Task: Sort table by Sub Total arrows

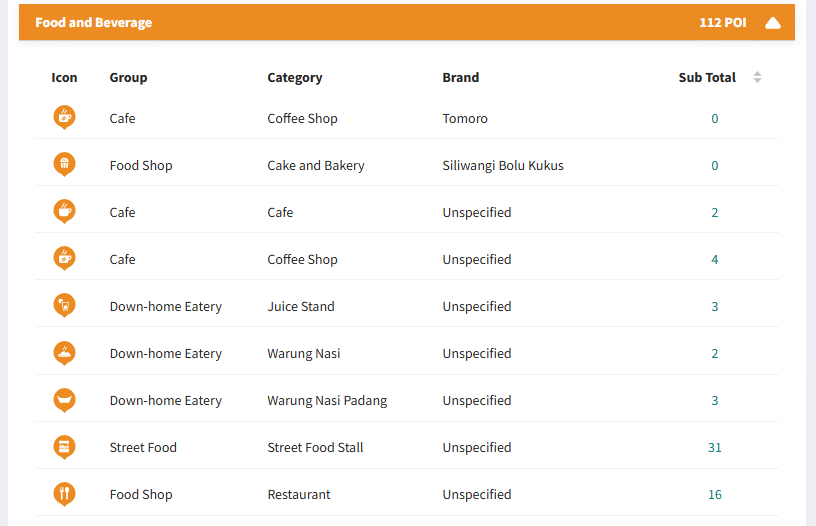Action: tap(757, 77)
